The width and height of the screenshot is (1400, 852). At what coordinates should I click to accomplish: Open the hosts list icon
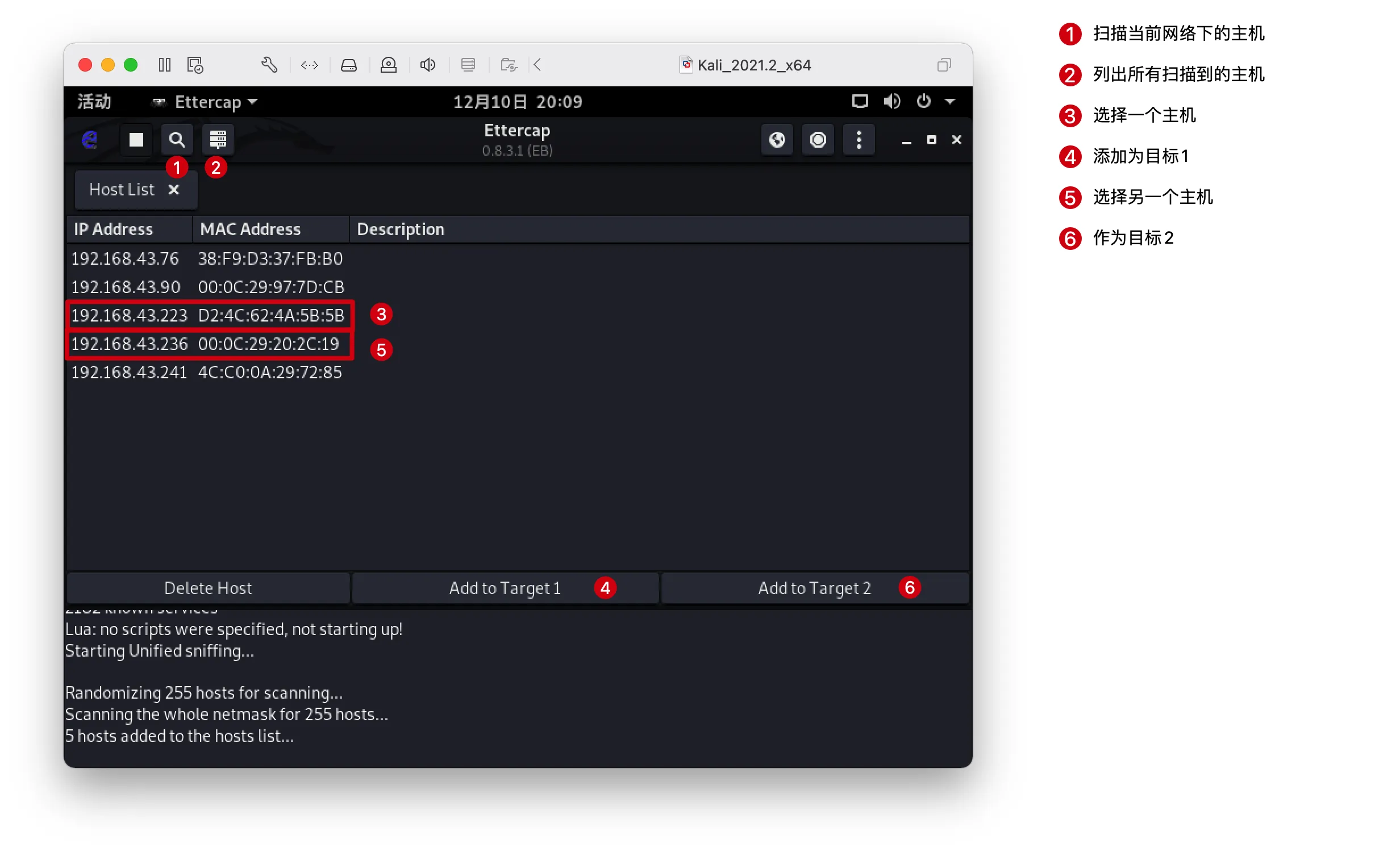coord(218,140)
